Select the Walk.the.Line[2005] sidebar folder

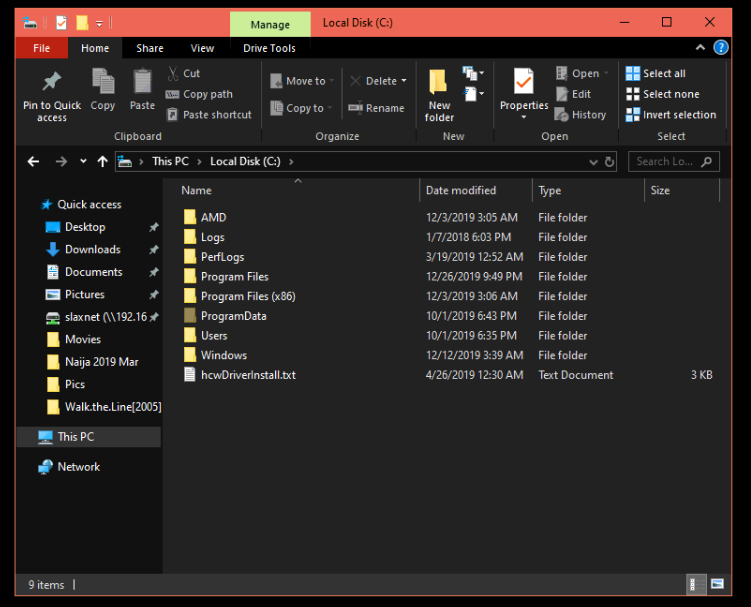click(x=104, y=407)
